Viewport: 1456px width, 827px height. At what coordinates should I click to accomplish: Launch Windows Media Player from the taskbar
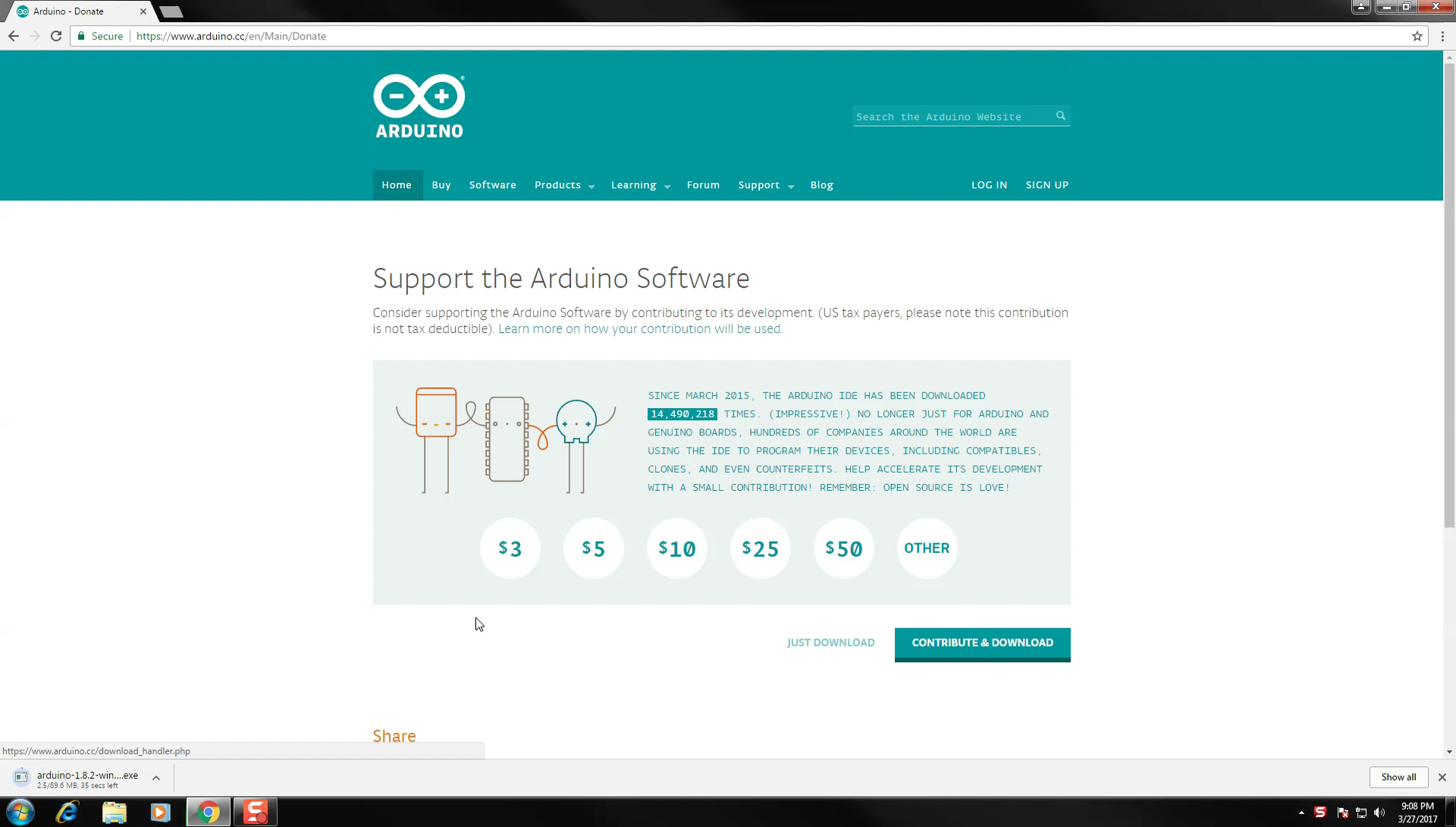click(x=160, y=813)
